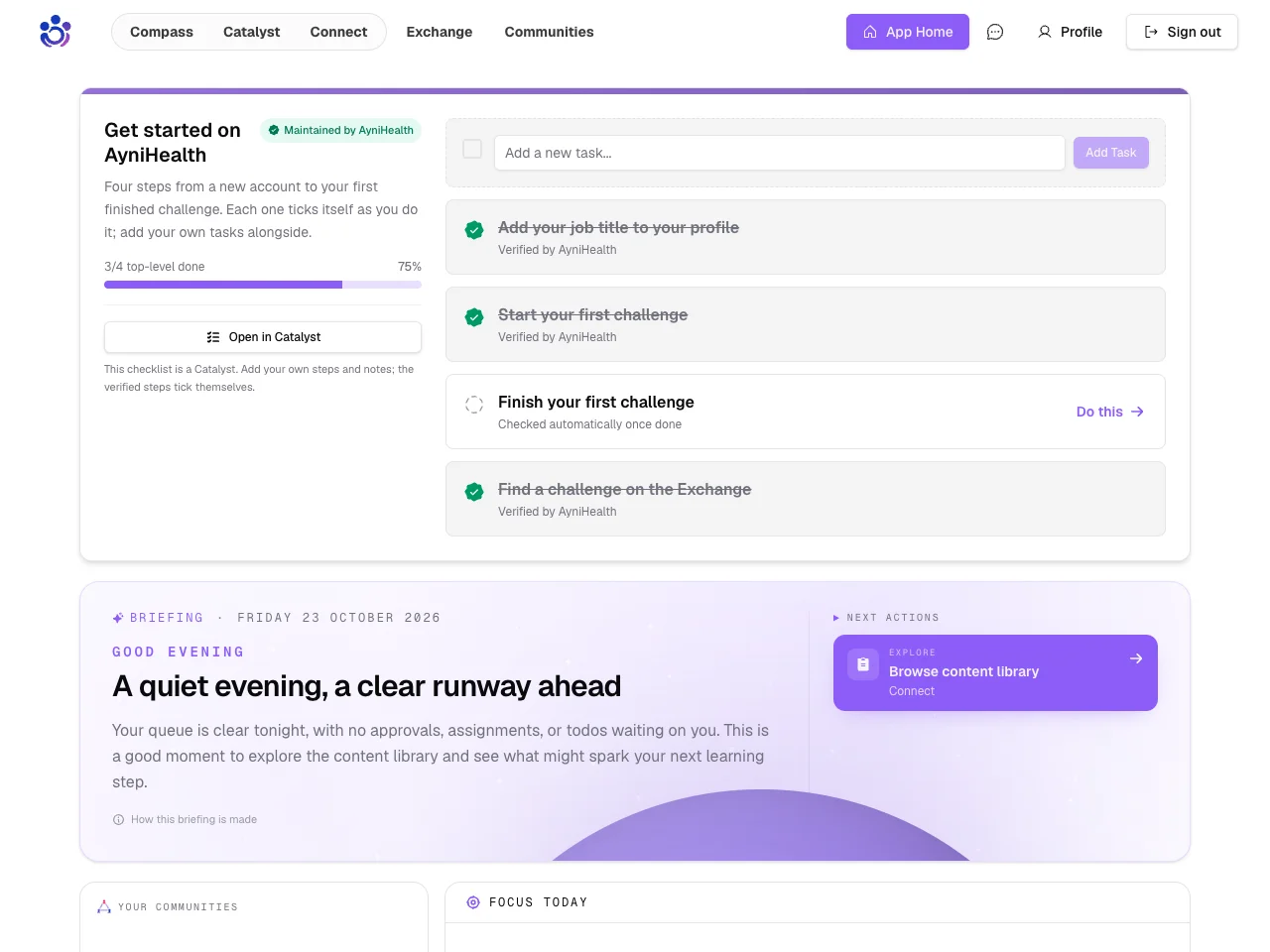Click the checklist progress bar
This screenshot has width=1270, height=952.
263,285
